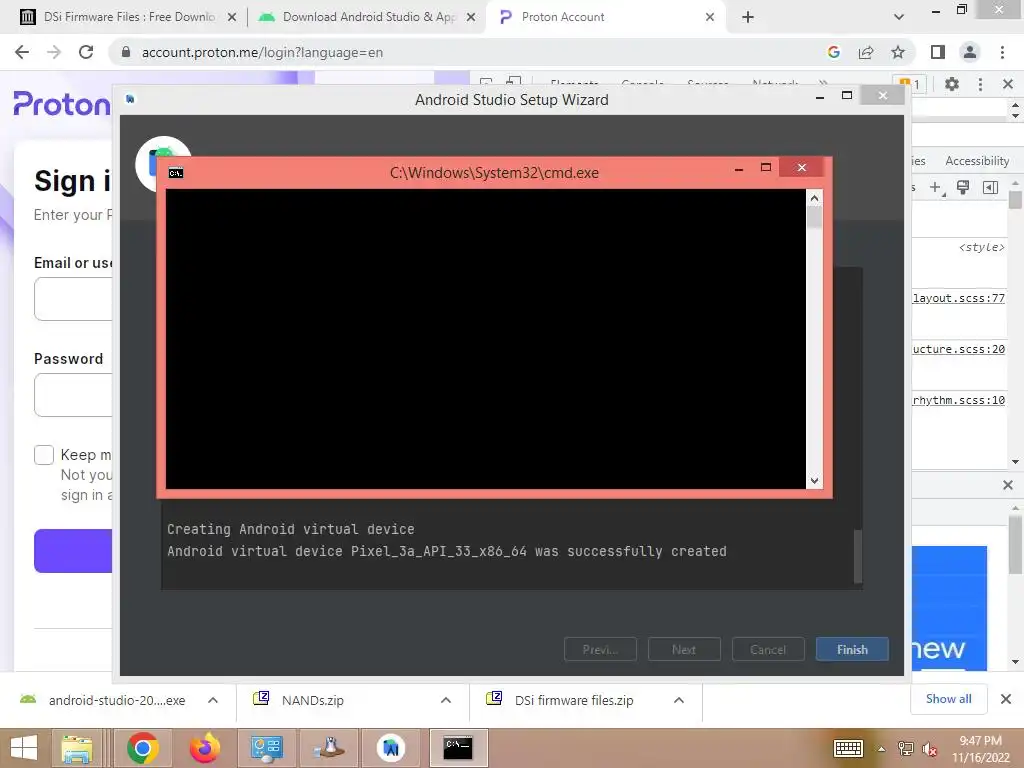Image resolution: width=1024 pixels, height=768 pixels.
Task: Open Windows Start button
Action: tap(24, 748)
